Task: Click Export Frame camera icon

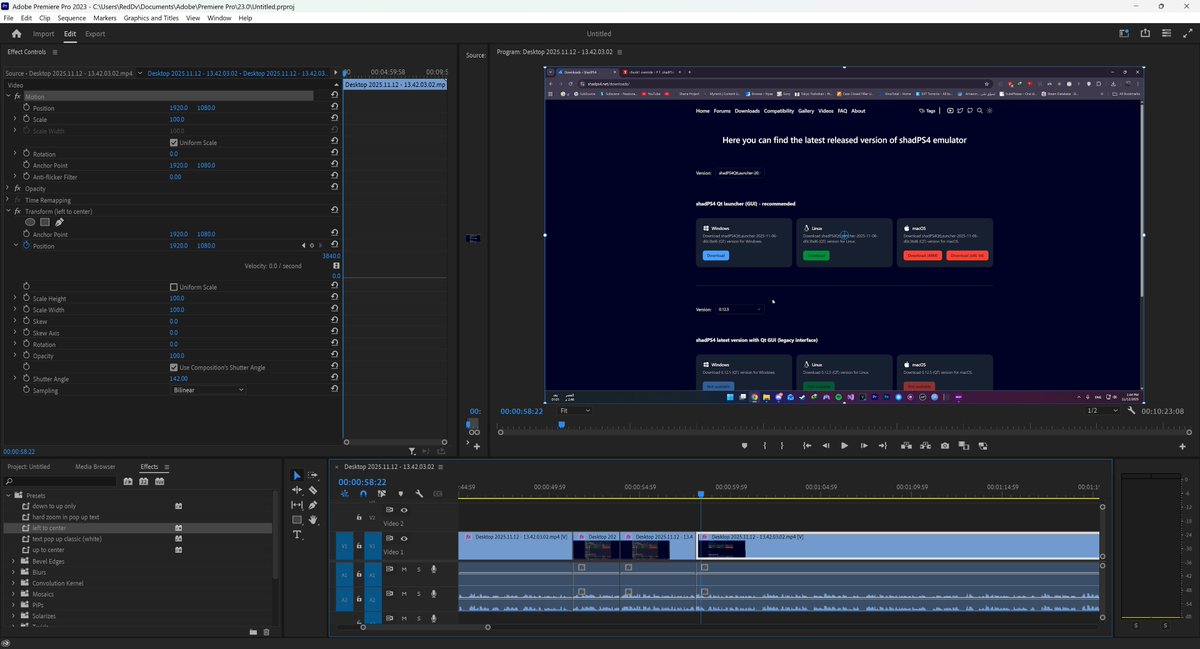Action: click(945, 446)
